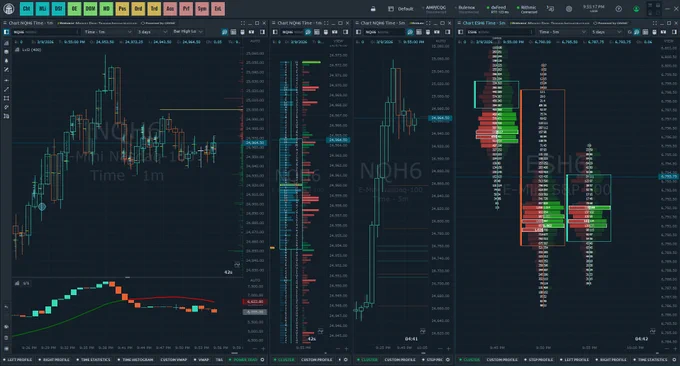Open the 'Time - 1m' timeframe dropdown
The image size is (680, 366).
pos(108,32)
